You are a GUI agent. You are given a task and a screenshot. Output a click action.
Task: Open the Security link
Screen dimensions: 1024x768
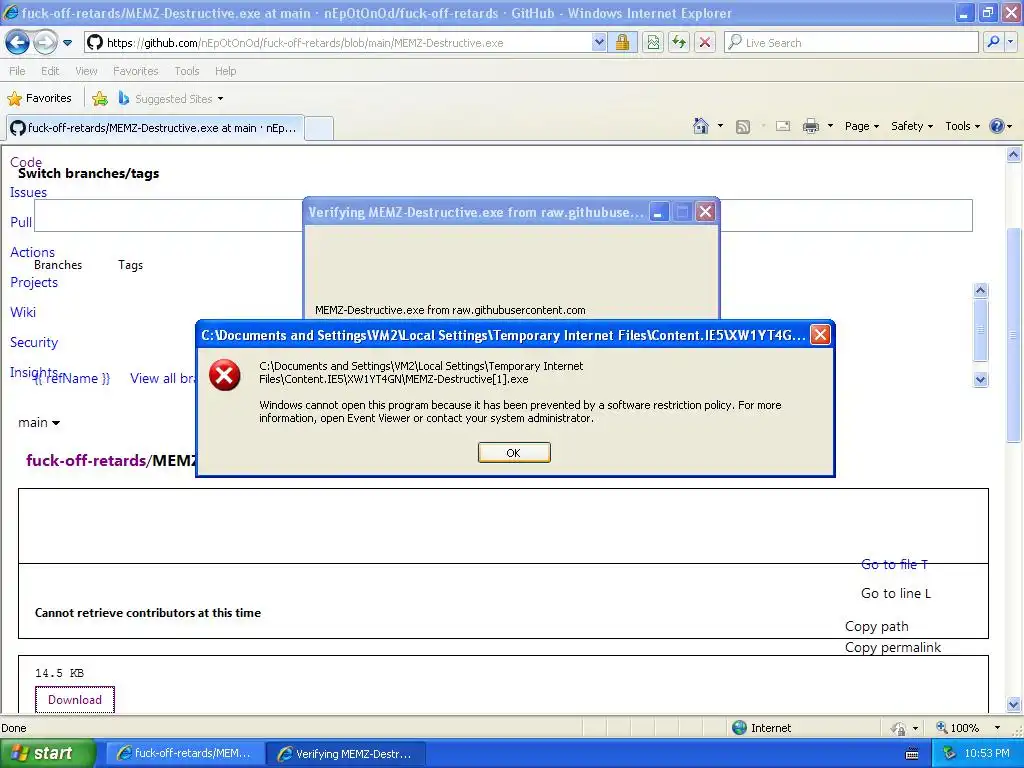34,342
